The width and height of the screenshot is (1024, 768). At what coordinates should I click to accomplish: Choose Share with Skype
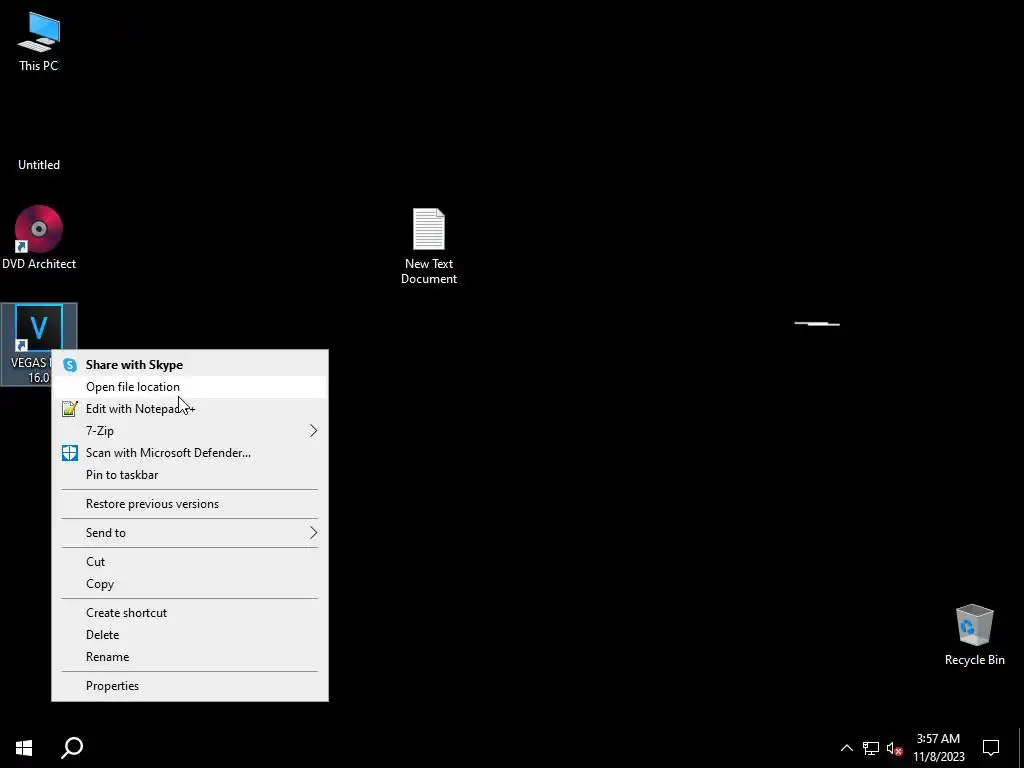pos(190,365)
